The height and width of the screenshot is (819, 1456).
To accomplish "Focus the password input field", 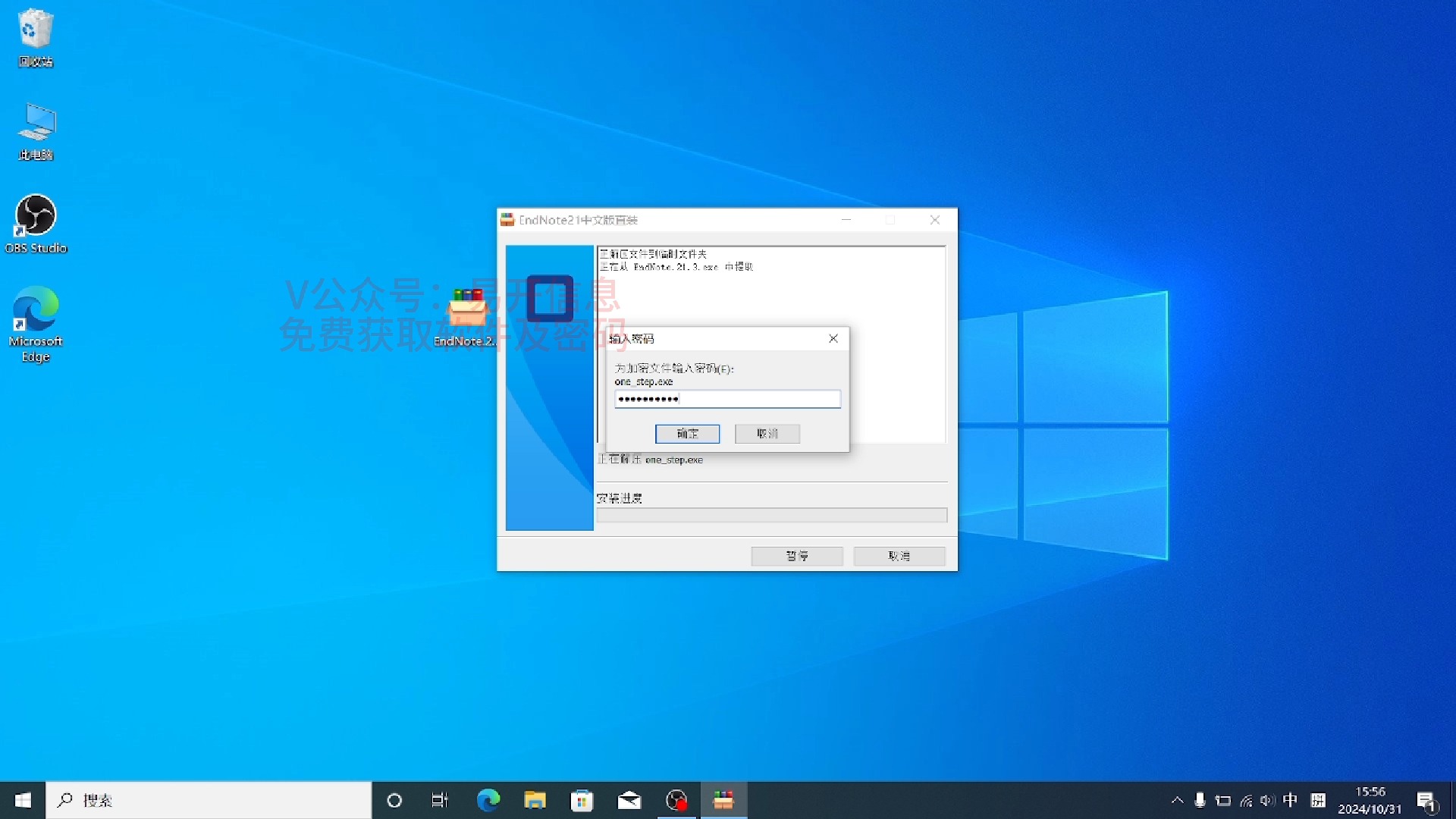I will tap(727, 399).
